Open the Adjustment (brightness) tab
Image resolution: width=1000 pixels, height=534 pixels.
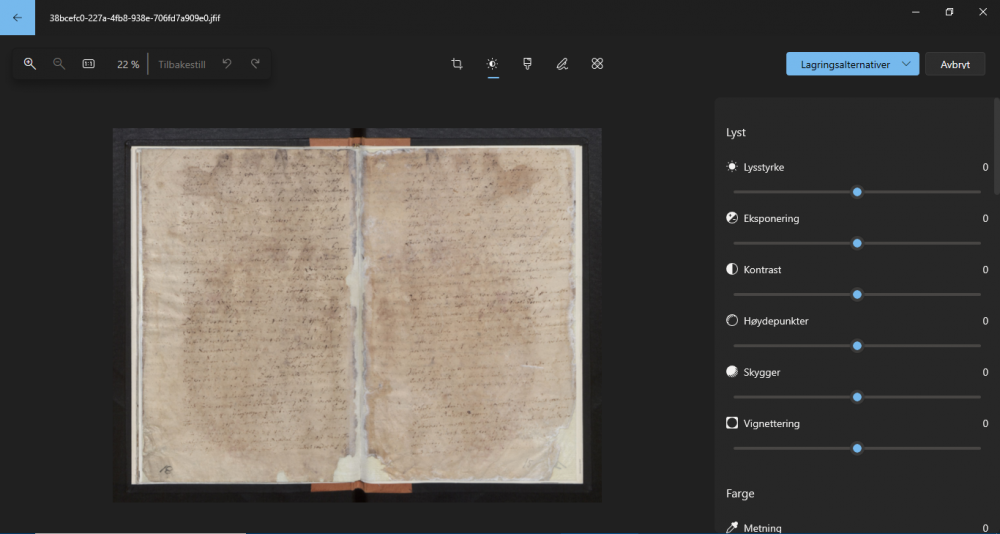(x=492, y=64)
